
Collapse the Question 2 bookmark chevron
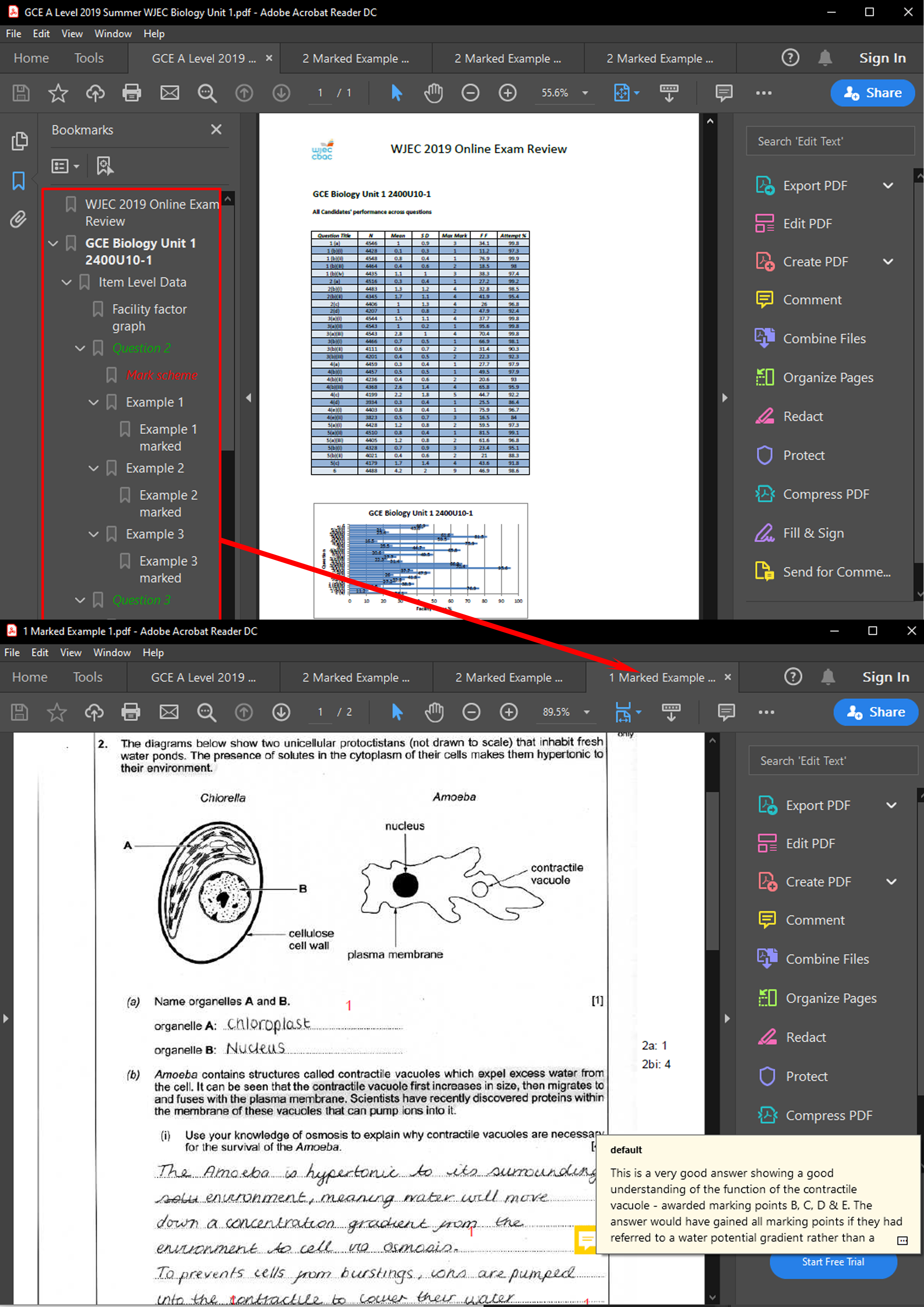pos(80,348)
